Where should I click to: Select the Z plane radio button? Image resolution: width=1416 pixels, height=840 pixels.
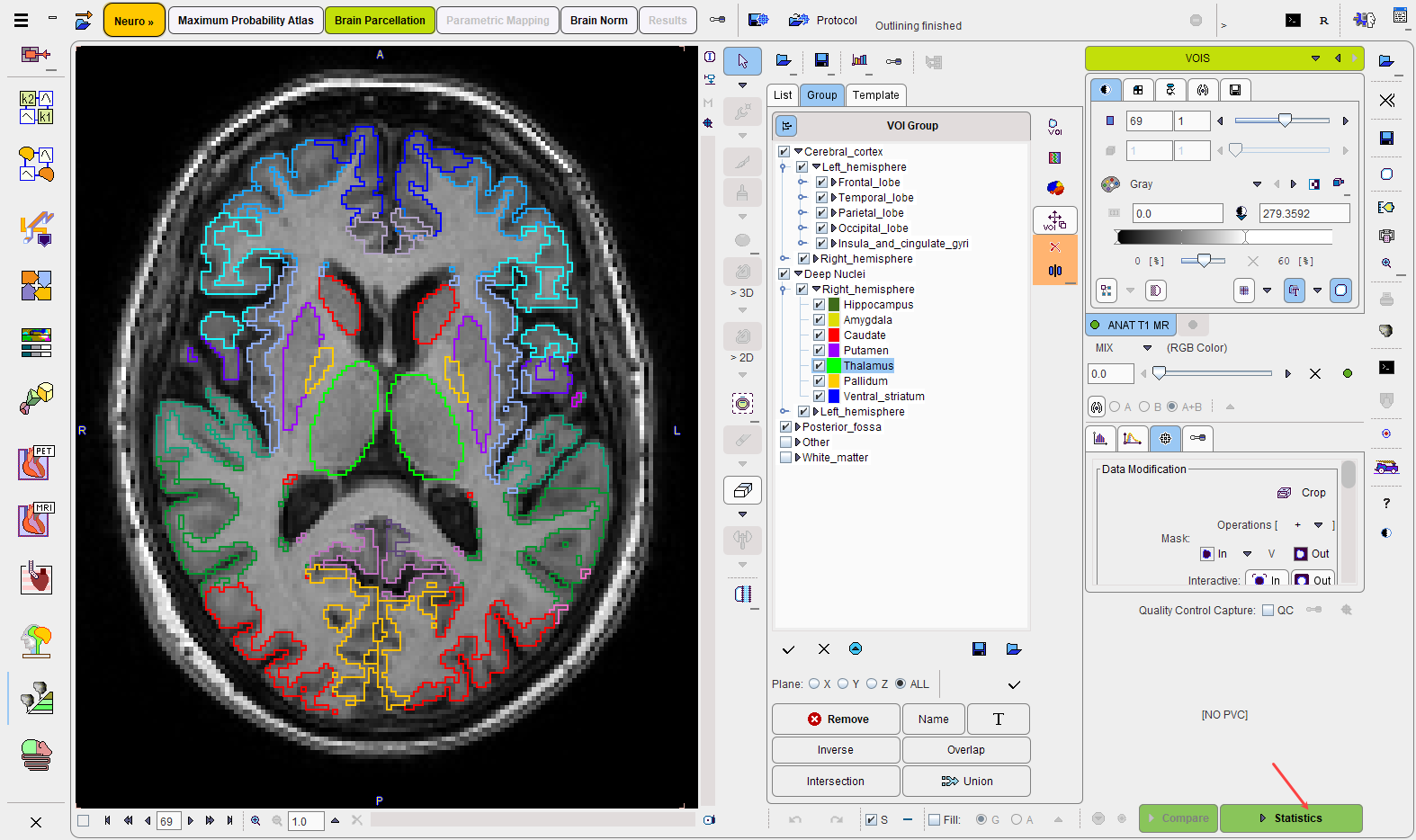pos(871,684)
